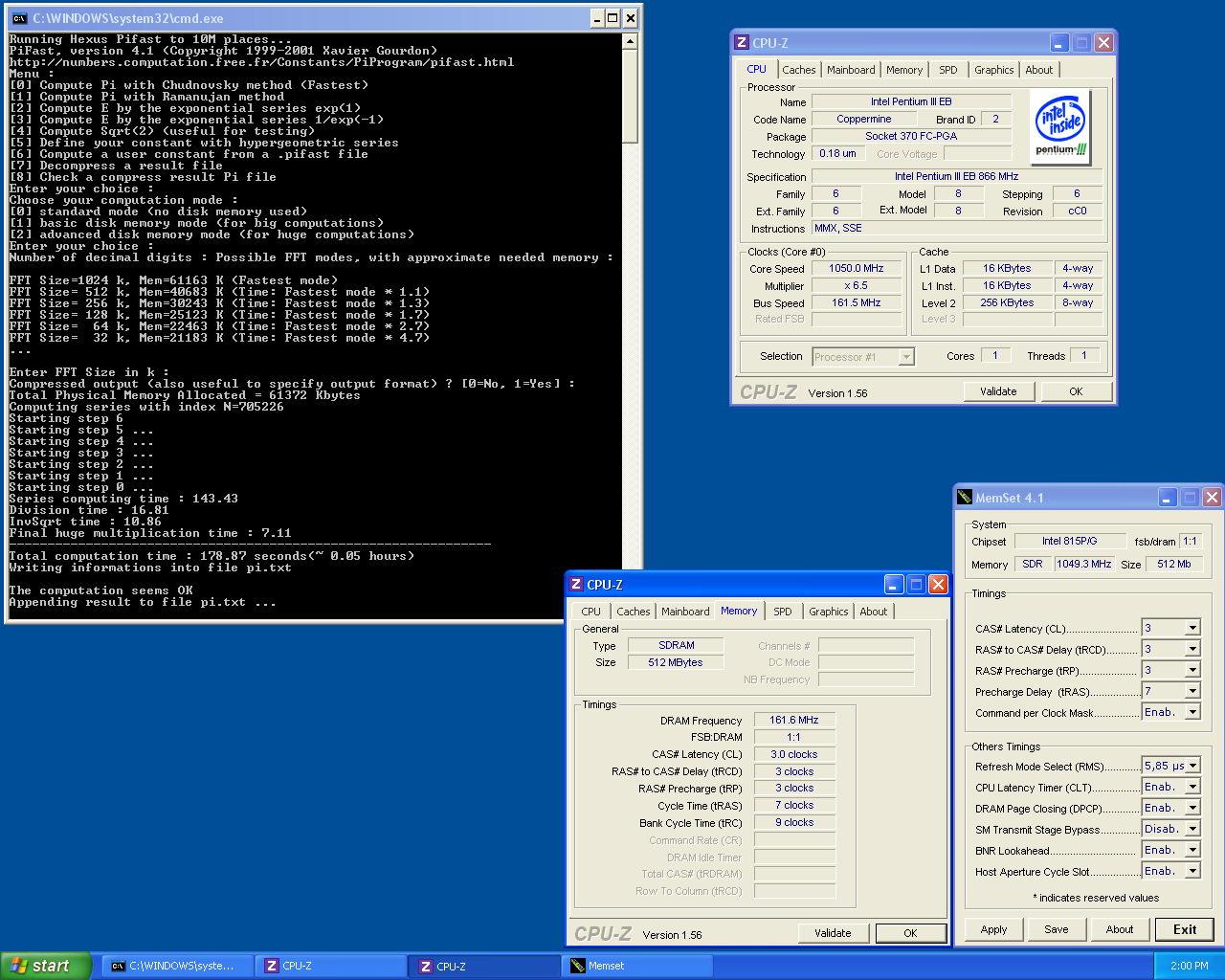
Task: Open the CPU Latency Timer (CLT) dropdown
Action: (x=1192, y=788)
